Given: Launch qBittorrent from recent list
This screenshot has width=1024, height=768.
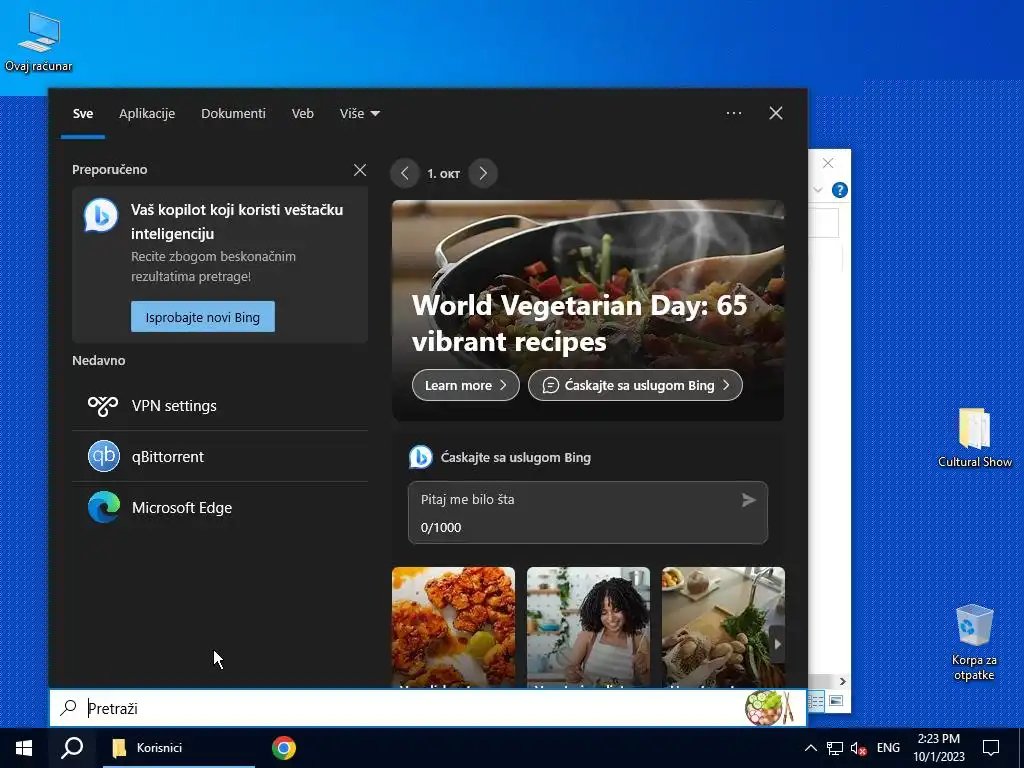Looking at the screenshot, I should pos(220,456).
